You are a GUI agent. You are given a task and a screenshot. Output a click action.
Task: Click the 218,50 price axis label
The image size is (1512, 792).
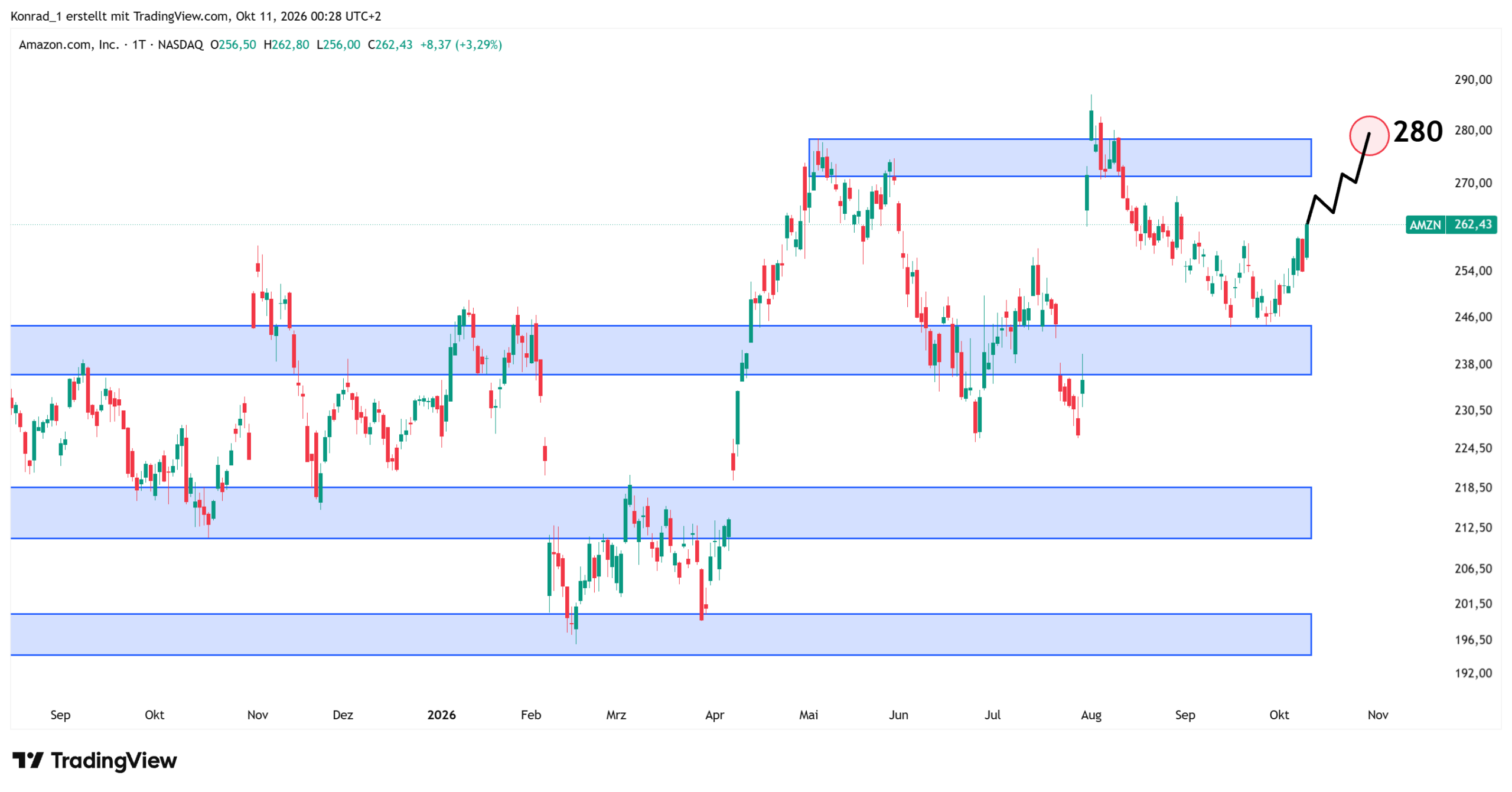coord(1473,488)
